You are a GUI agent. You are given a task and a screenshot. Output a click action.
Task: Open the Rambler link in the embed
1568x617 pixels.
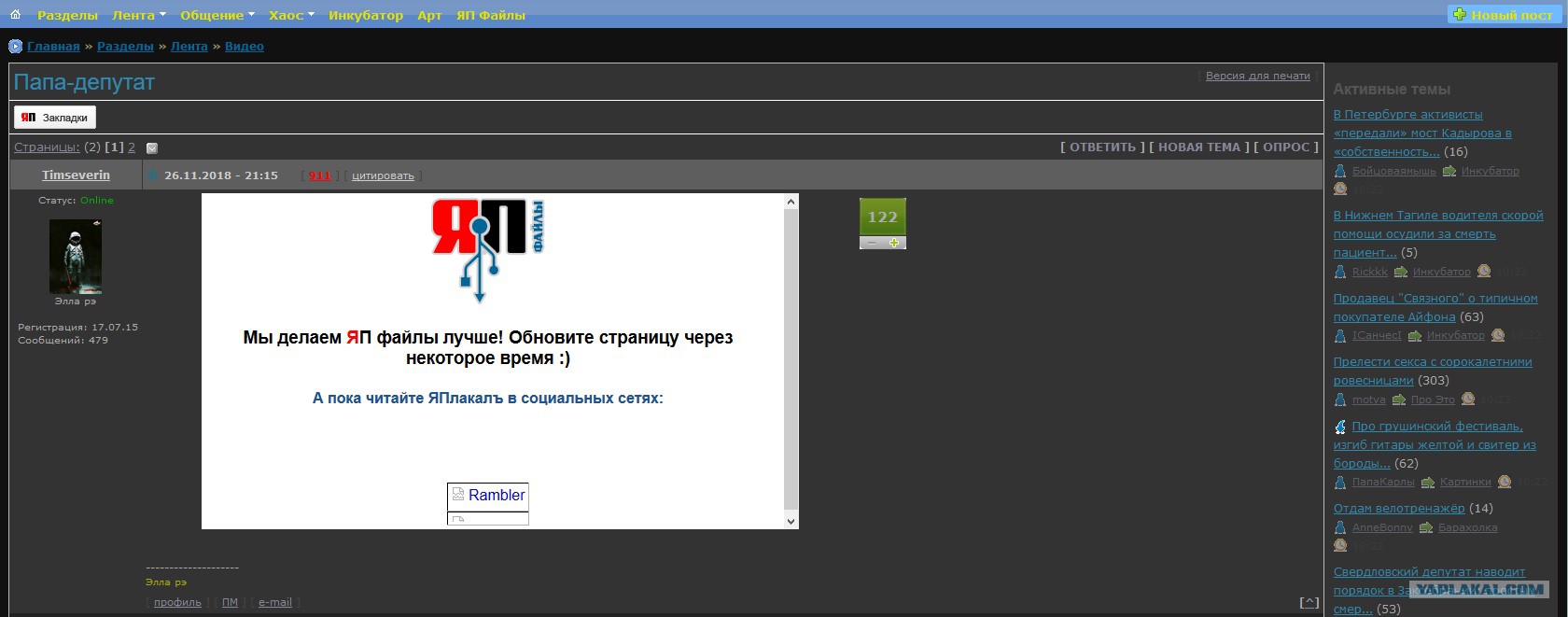497,495
